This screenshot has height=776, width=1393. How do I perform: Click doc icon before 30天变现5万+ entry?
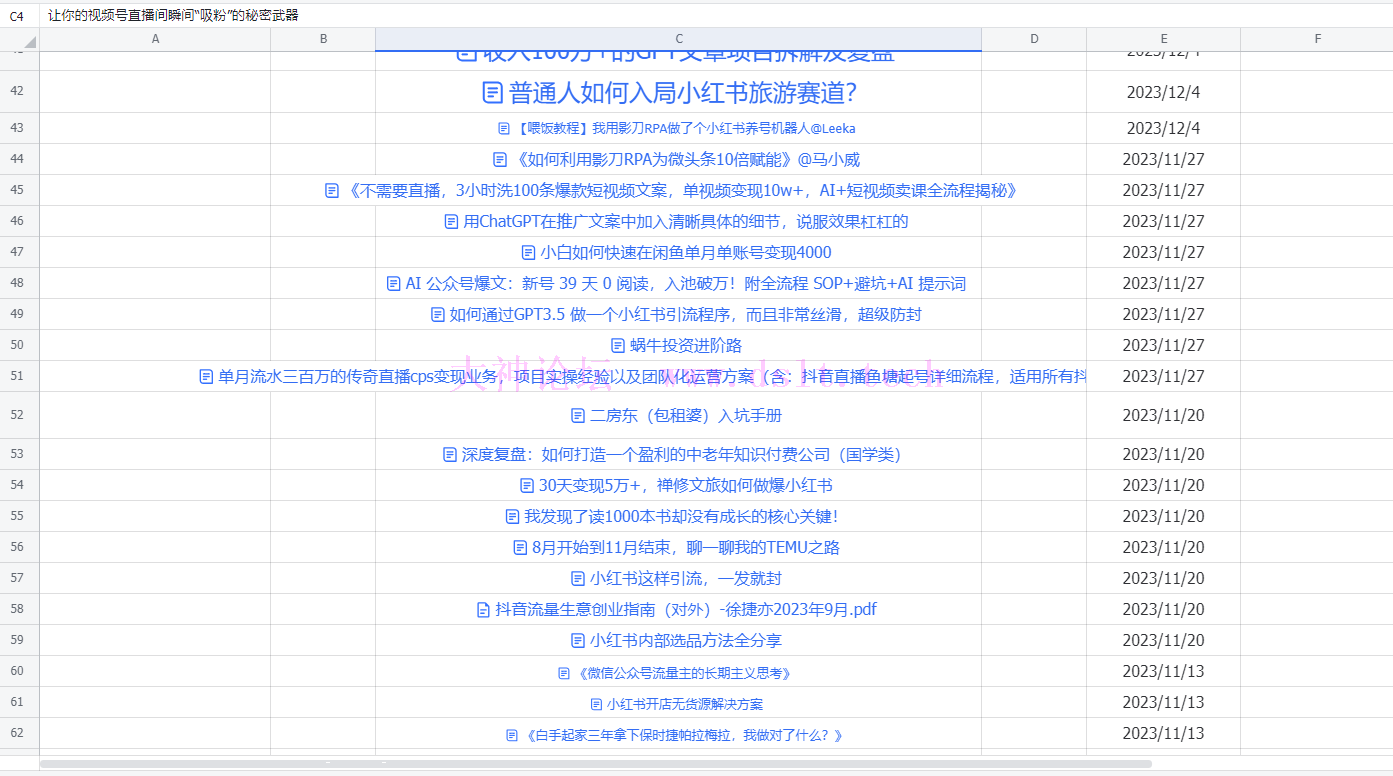[x=527, y=486]
